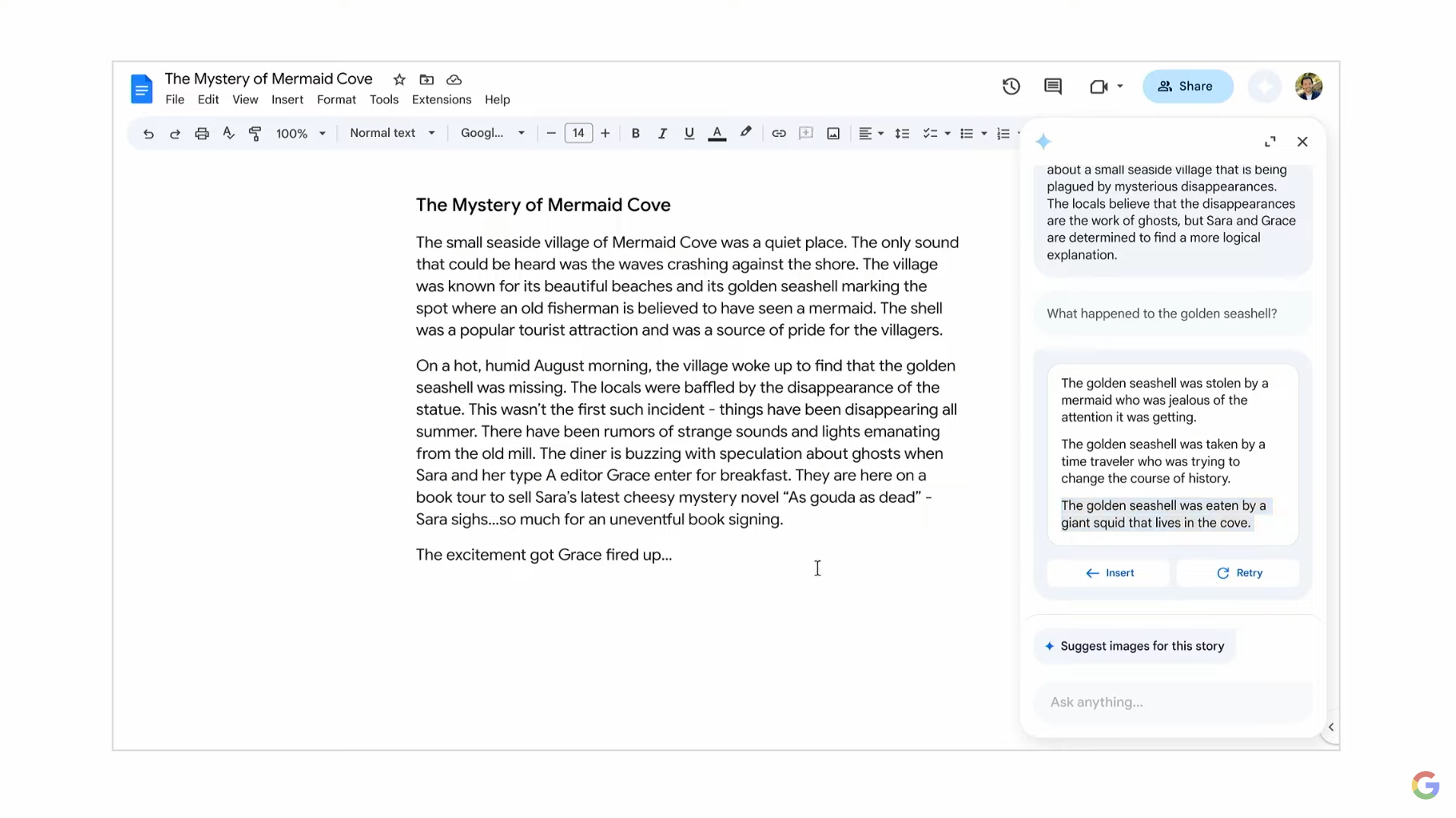The height and width of the screenshot is (818, 1456).
Task: Toggle italic formatting
Action: 661,133
